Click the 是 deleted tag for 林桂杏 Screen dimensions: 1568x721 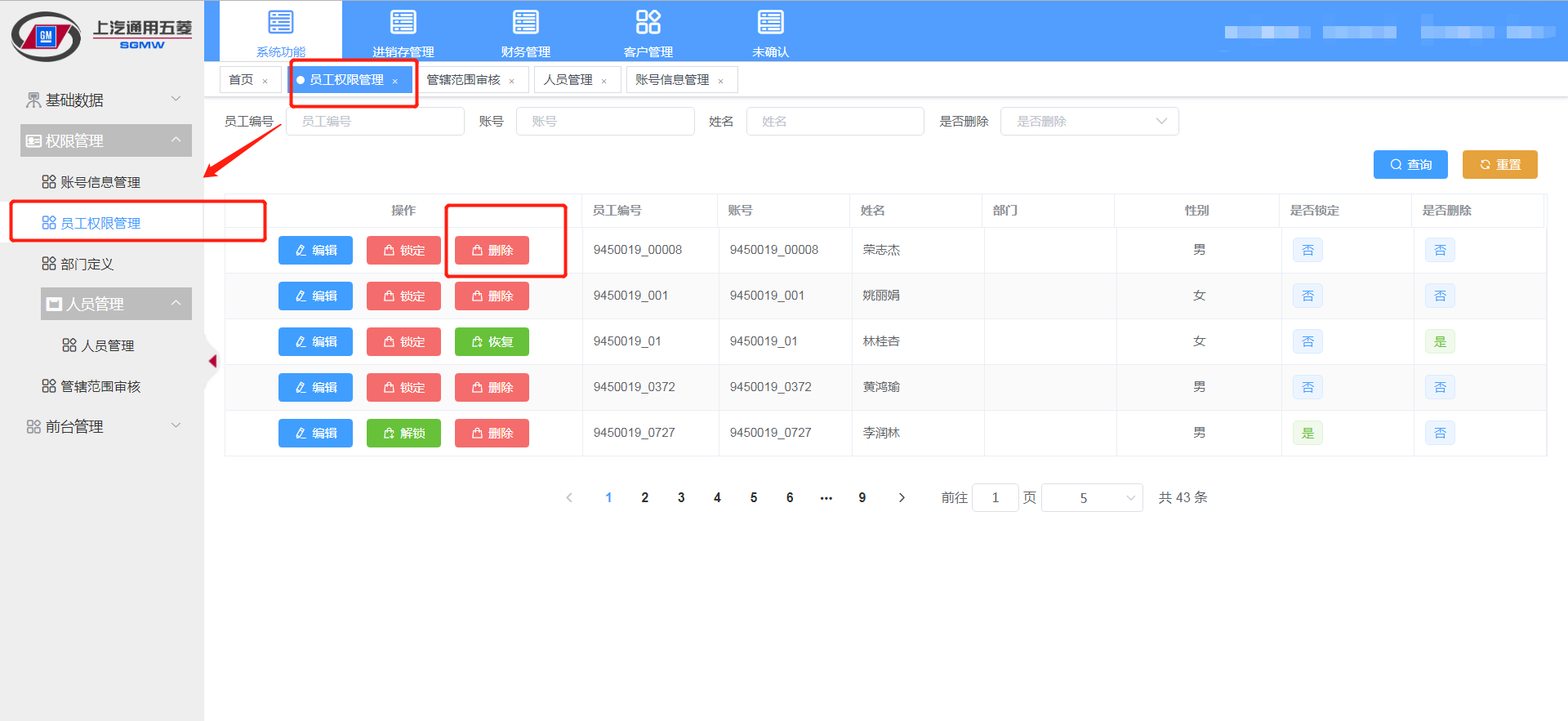pos(1440,341)
